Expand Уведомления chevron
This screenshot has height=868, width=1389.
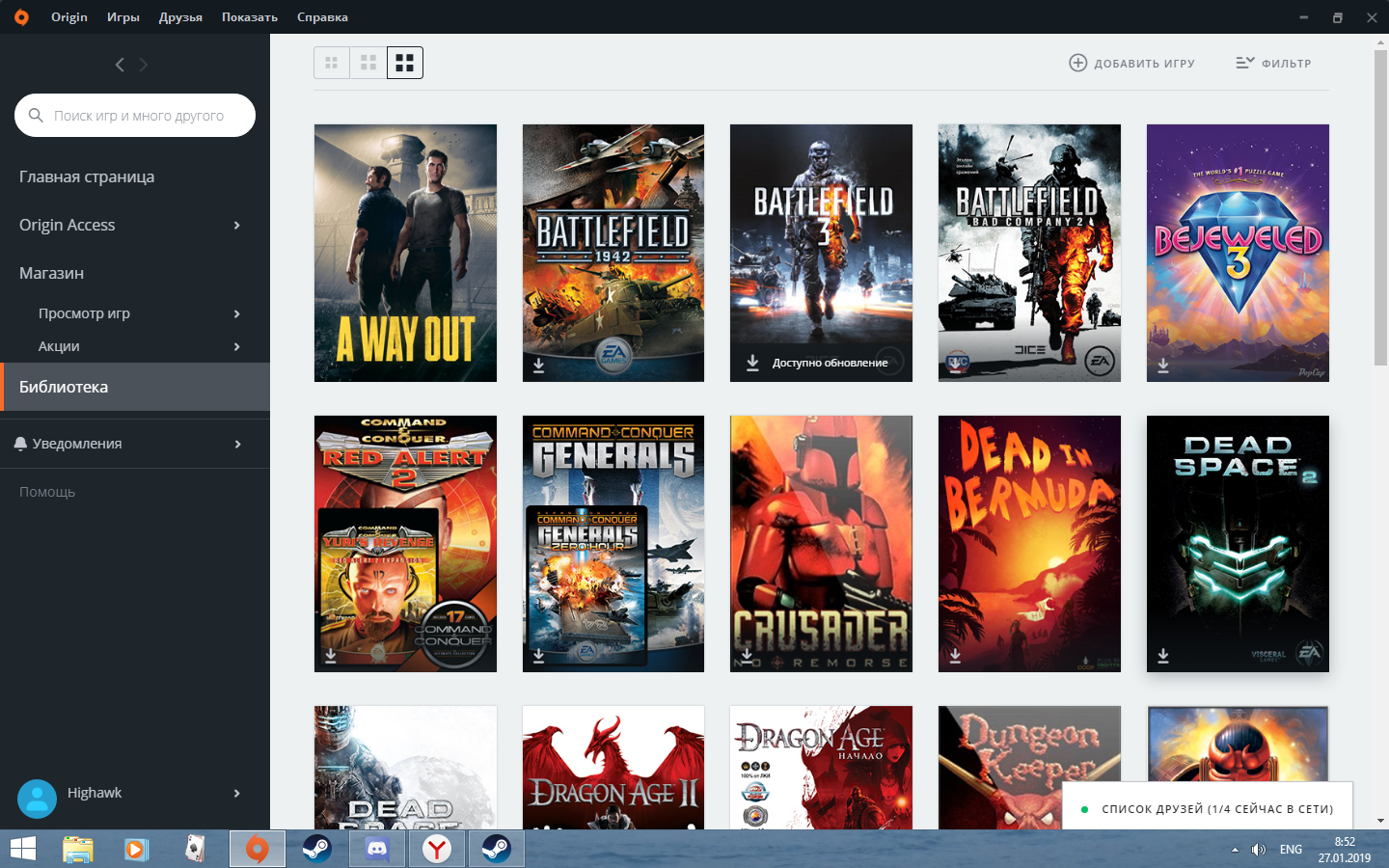coord(237,444)
